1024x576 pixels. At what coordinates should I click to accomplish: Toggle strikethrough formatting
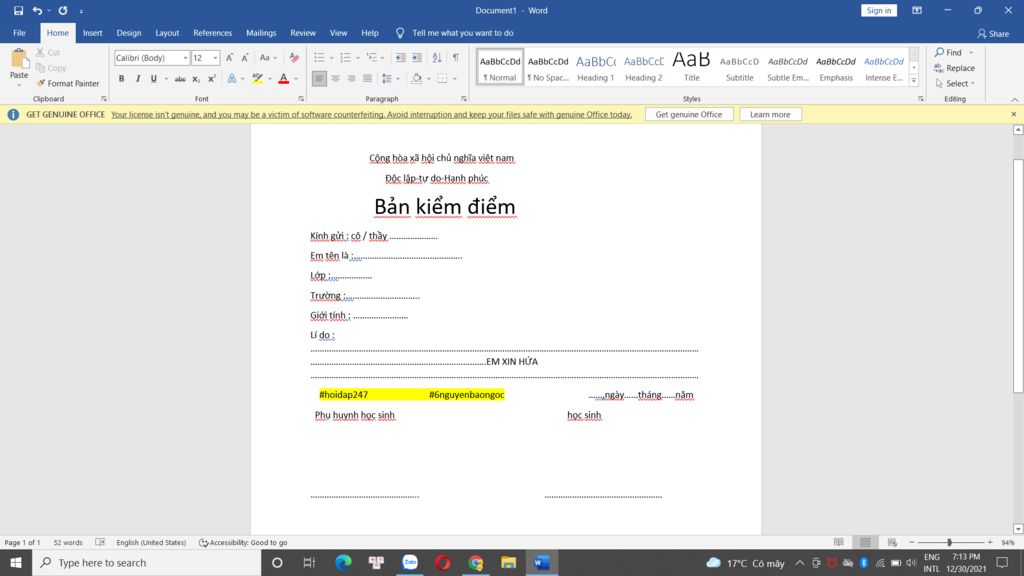click(x=180, y=79)
